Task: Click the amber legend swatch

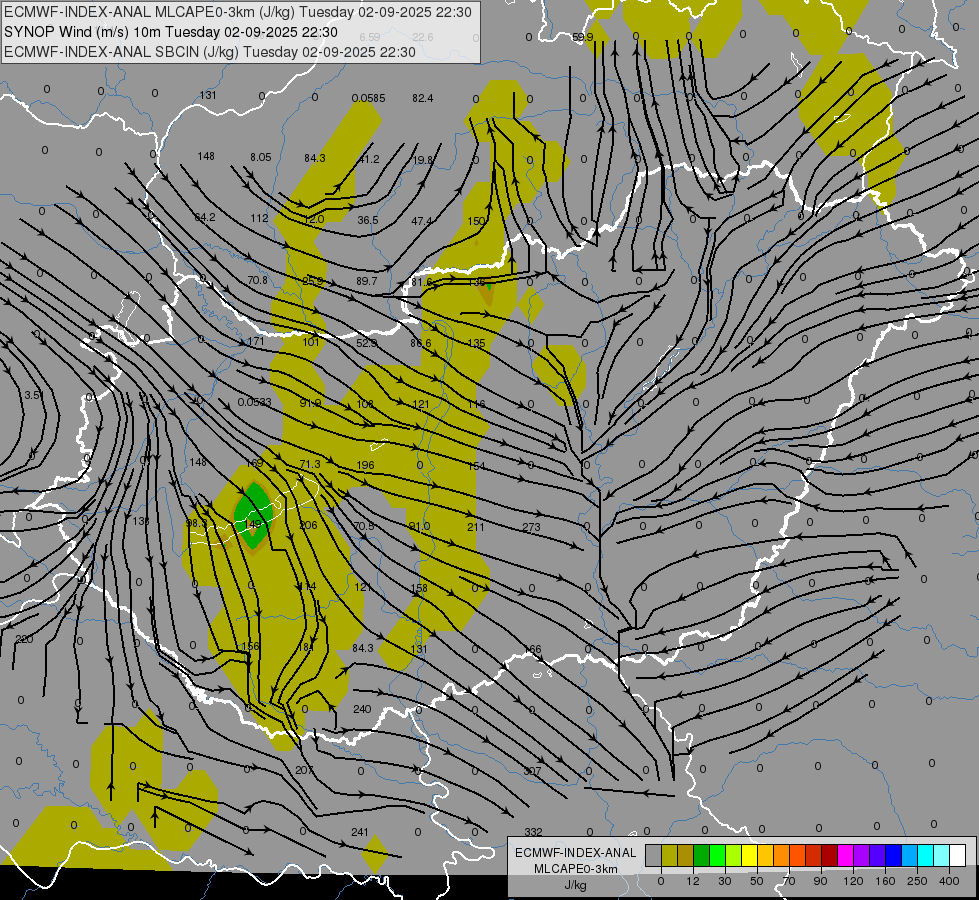Action: 765,855
